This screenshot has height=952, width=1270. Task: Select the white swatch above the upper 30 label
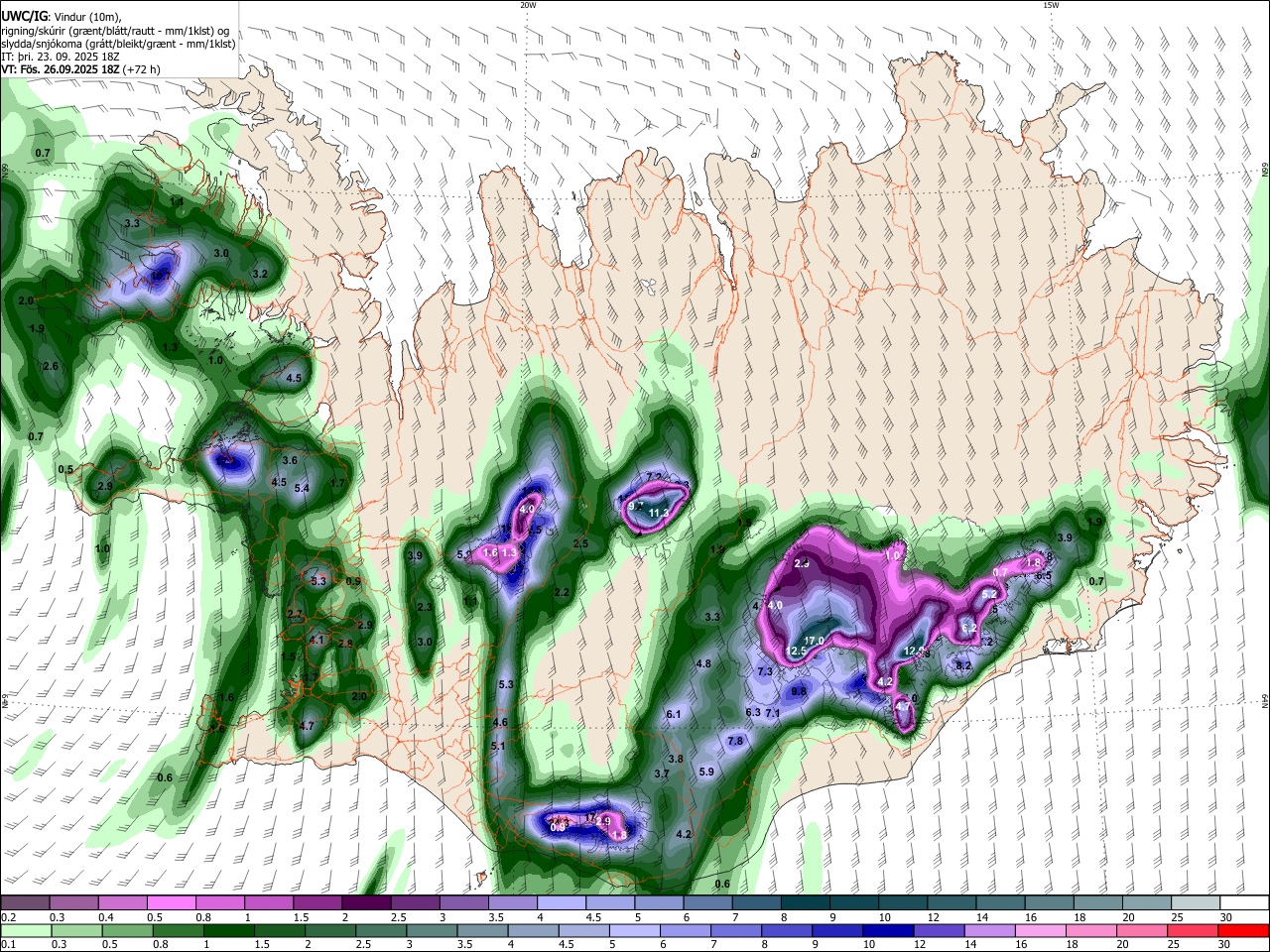point(1243,903)
